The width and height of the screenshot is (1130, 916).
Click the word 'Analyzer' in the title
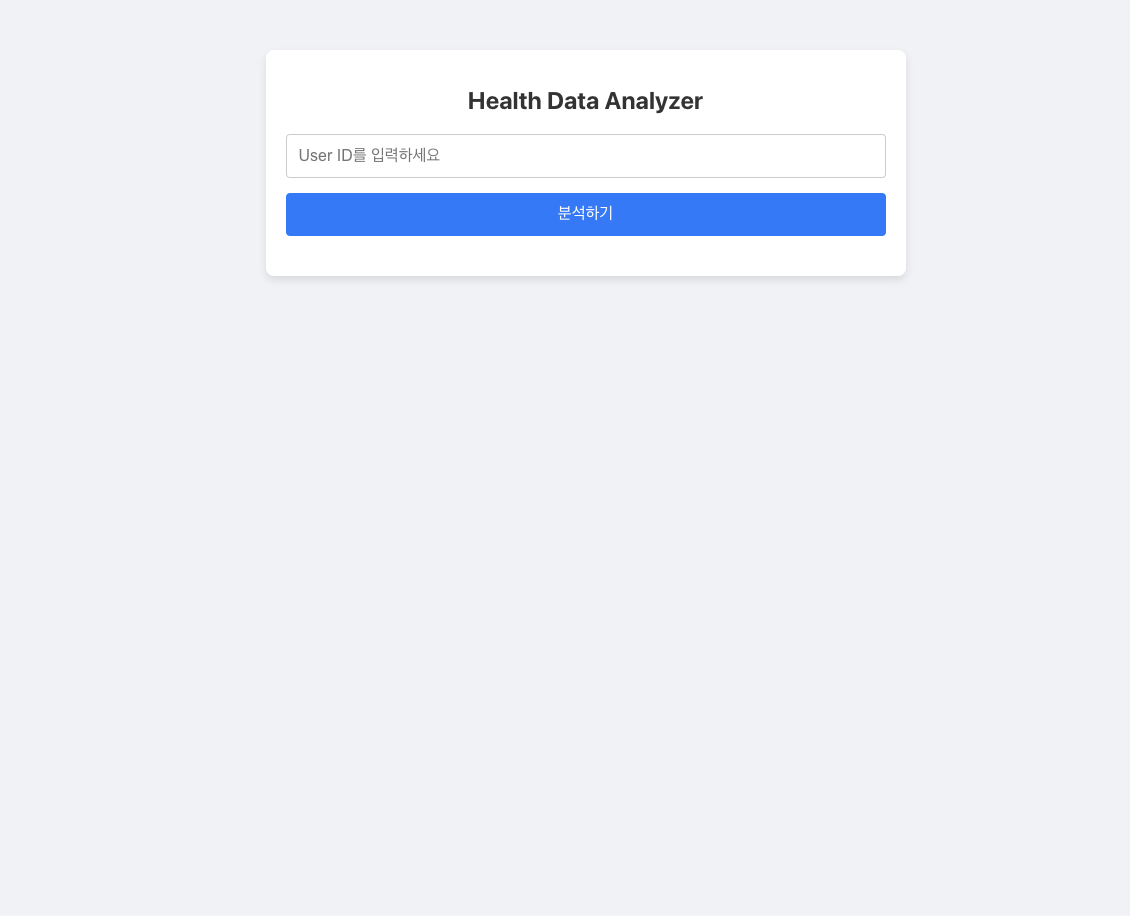[x=654, y=101]
